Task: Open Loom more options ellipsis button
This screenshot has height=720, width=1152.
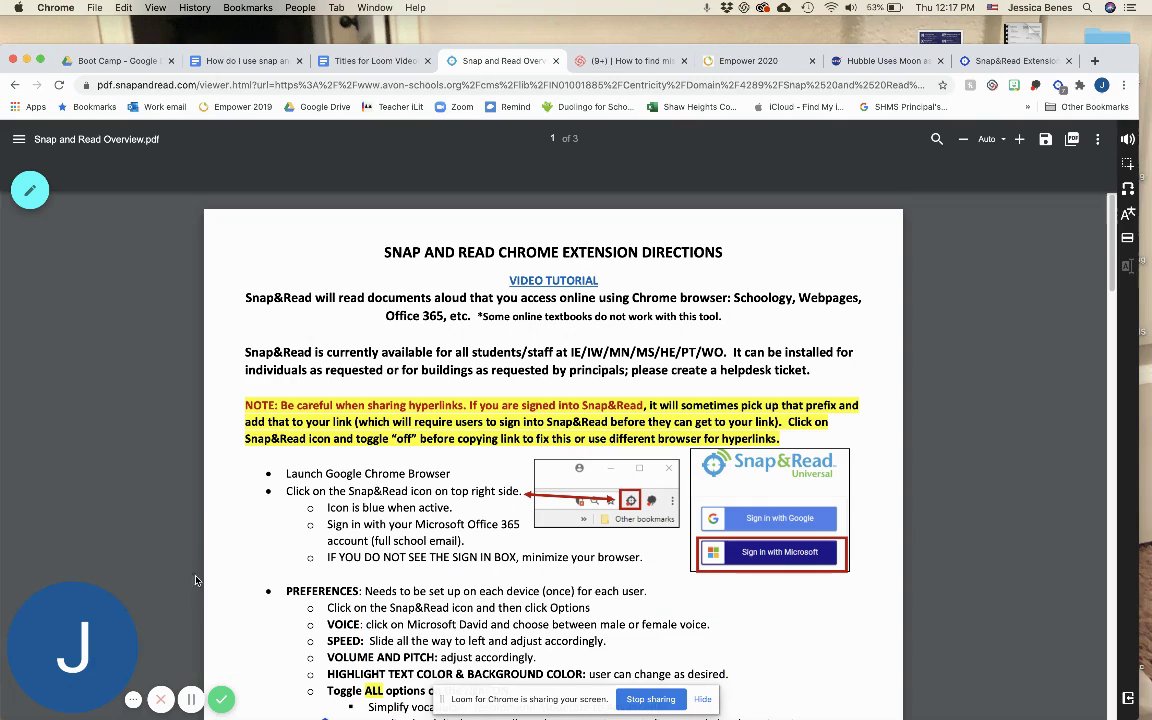Action: [x=133, y=699]
